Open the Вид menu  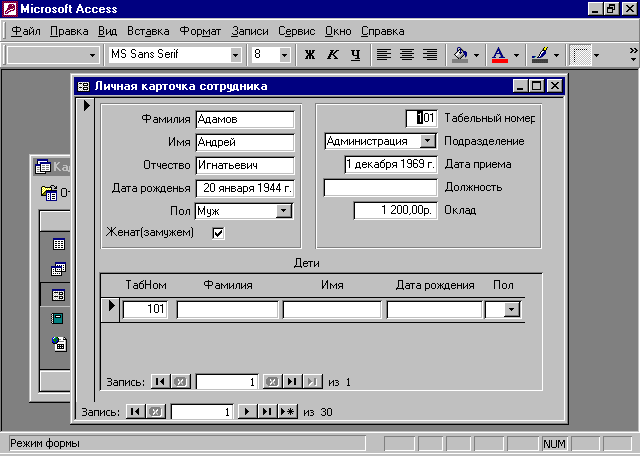[107, 31]
